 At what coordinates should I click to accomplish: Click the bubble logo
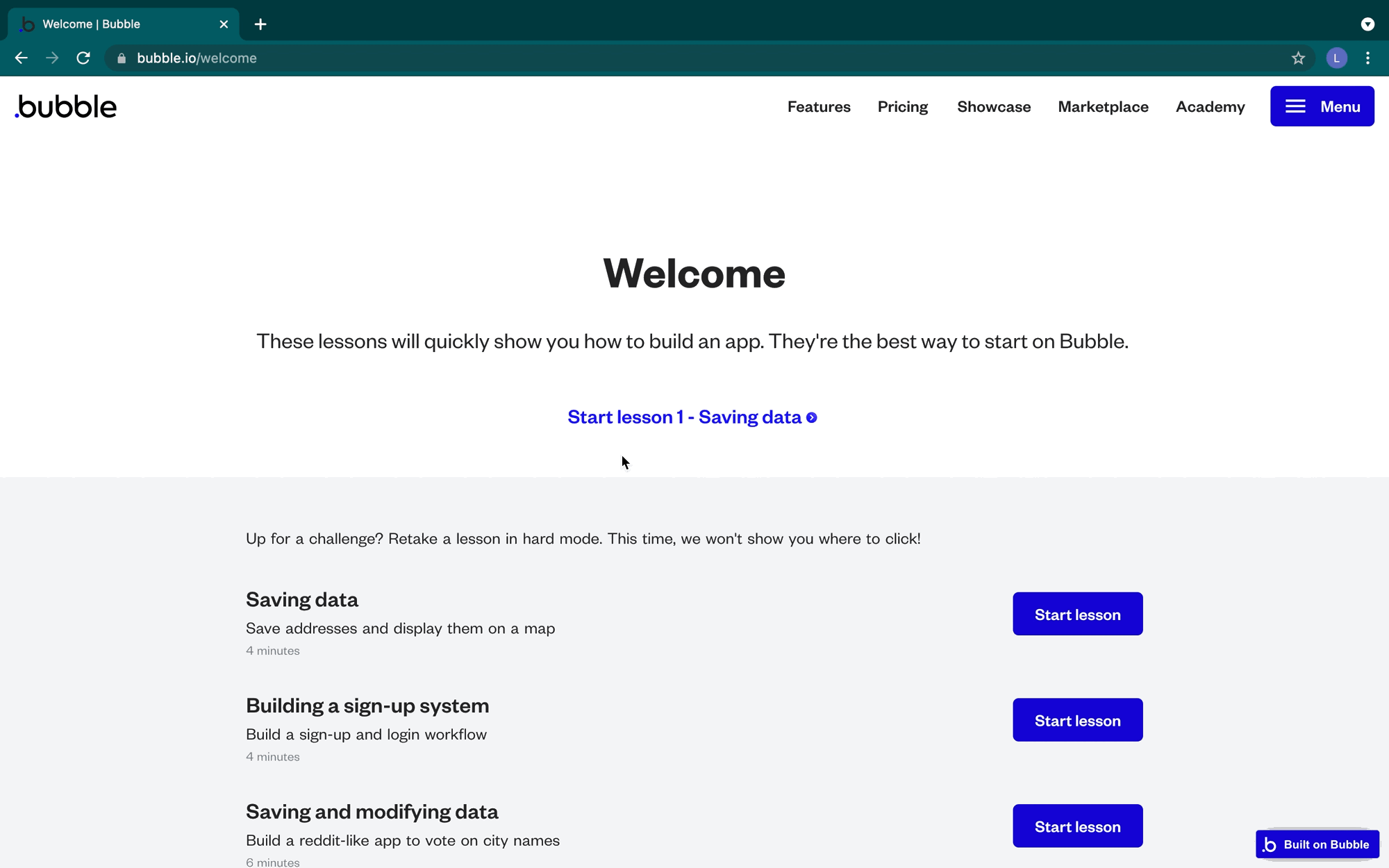(66, 106)
